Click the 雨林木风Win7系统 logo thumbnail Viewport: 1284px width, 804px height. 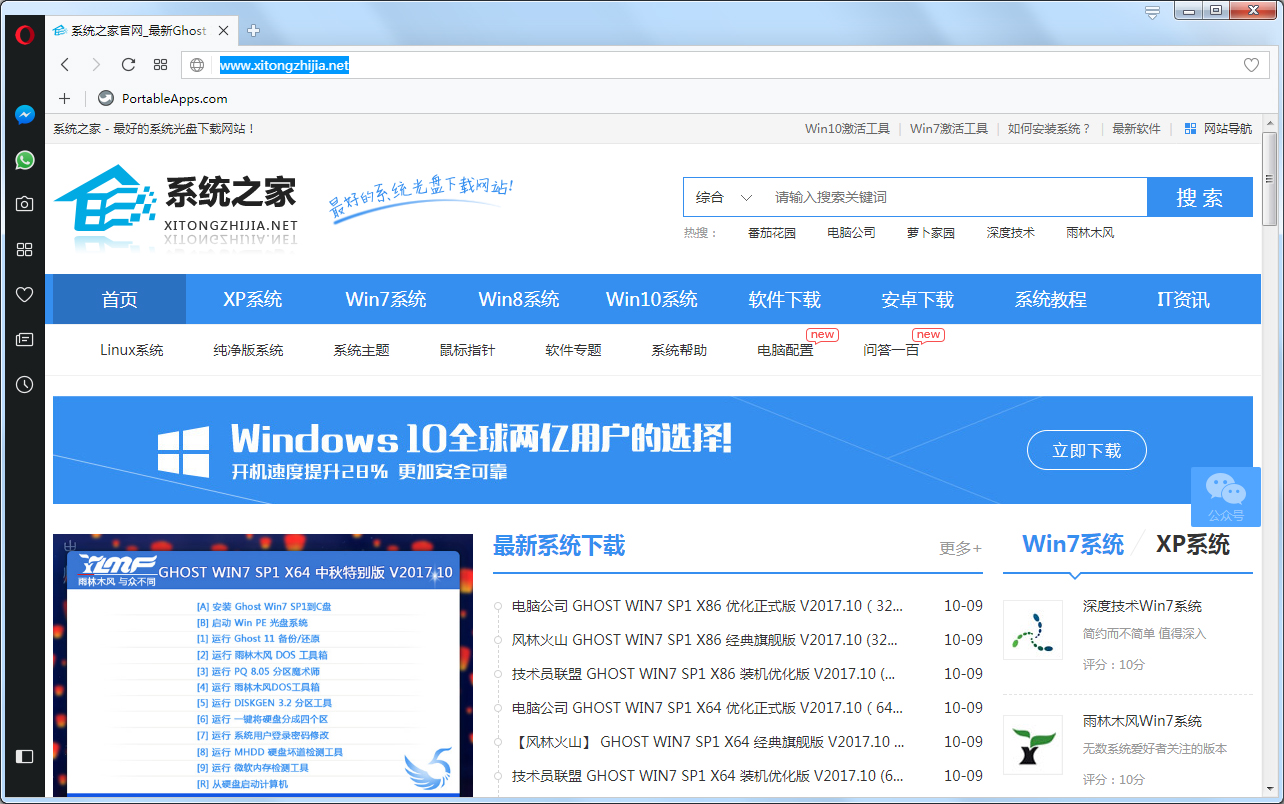[1033, 743]
